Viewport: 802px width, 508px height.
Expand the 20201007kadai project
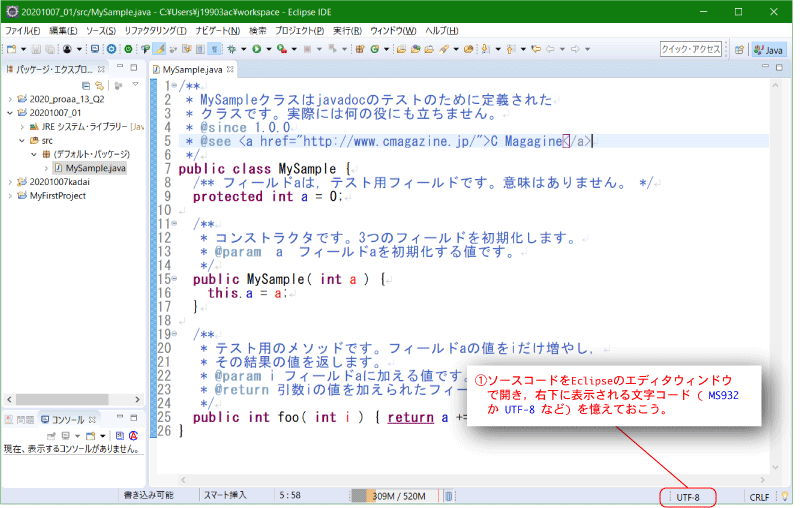pos(10,182)
